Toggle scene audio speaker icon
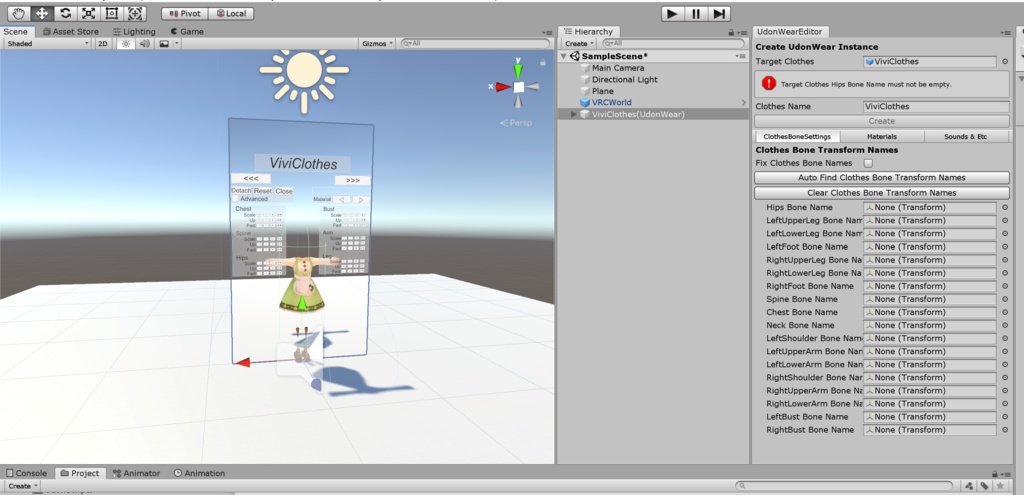 (x=144, y=43)
